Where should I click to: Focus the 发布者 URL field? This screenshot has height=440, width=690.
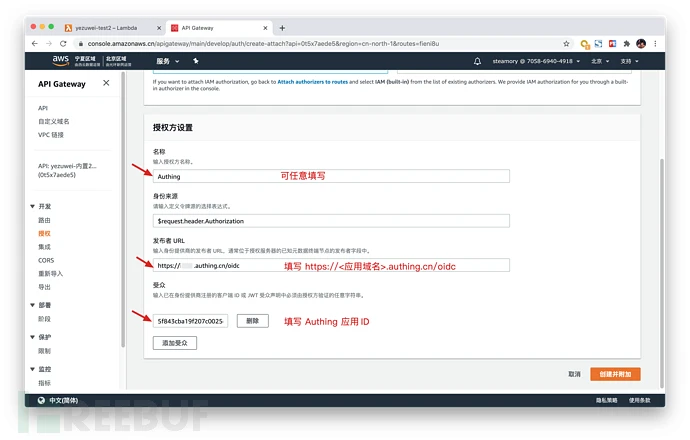click(331, 265)
